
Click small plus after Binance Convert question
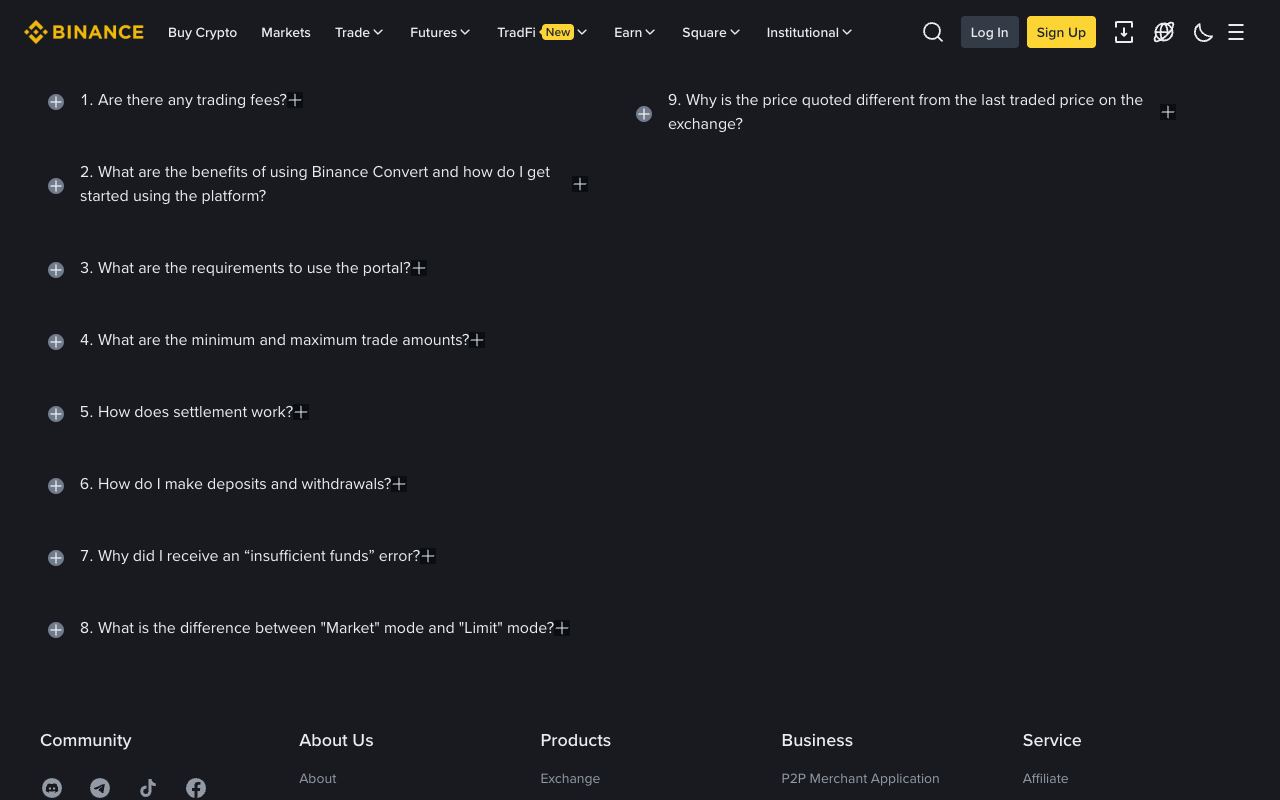579,184
